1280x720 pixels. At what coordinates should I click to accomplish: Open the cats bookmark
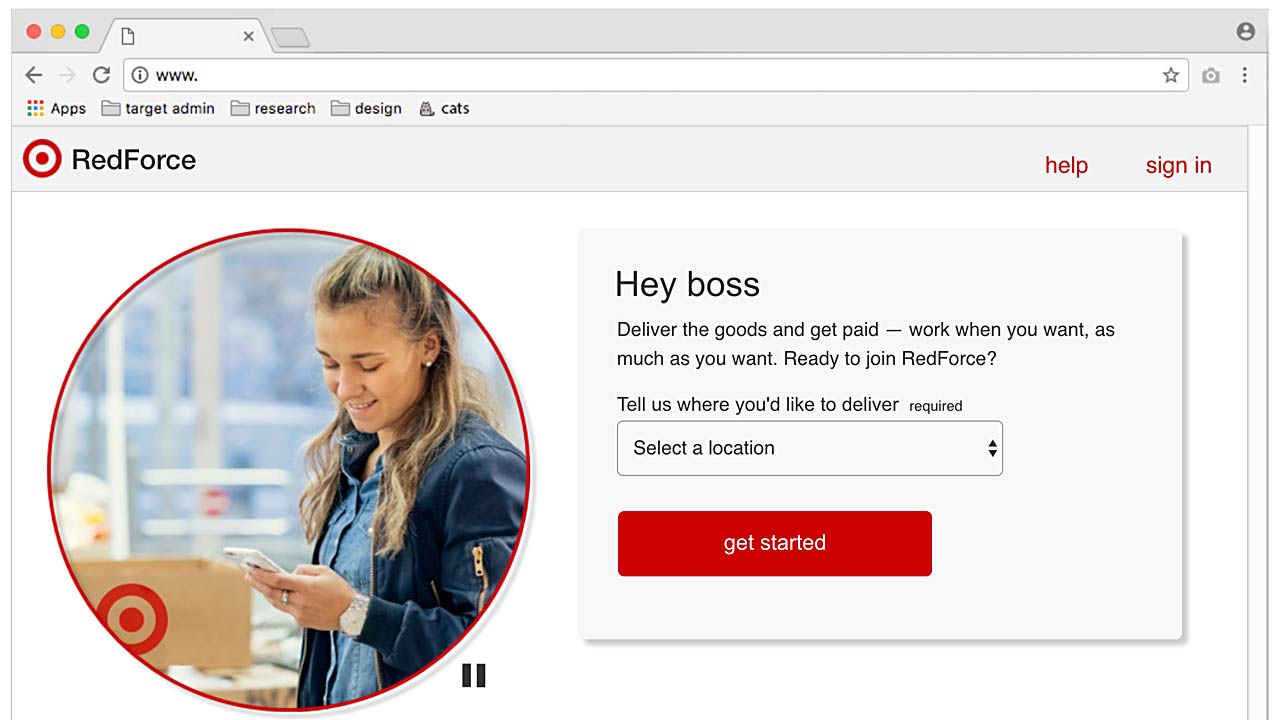point(444,108)
